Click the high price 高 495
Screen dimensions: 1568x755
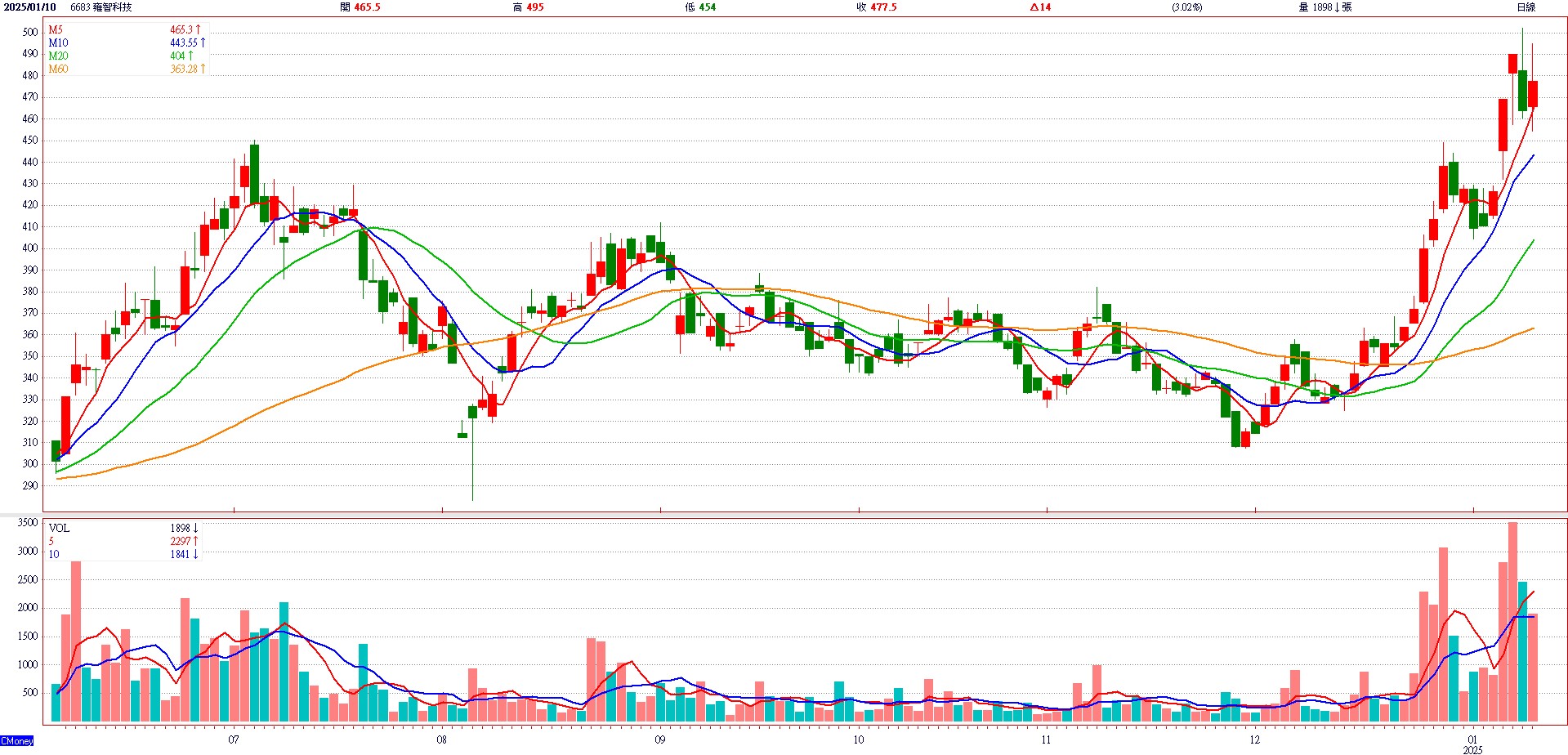coord(528,7)
